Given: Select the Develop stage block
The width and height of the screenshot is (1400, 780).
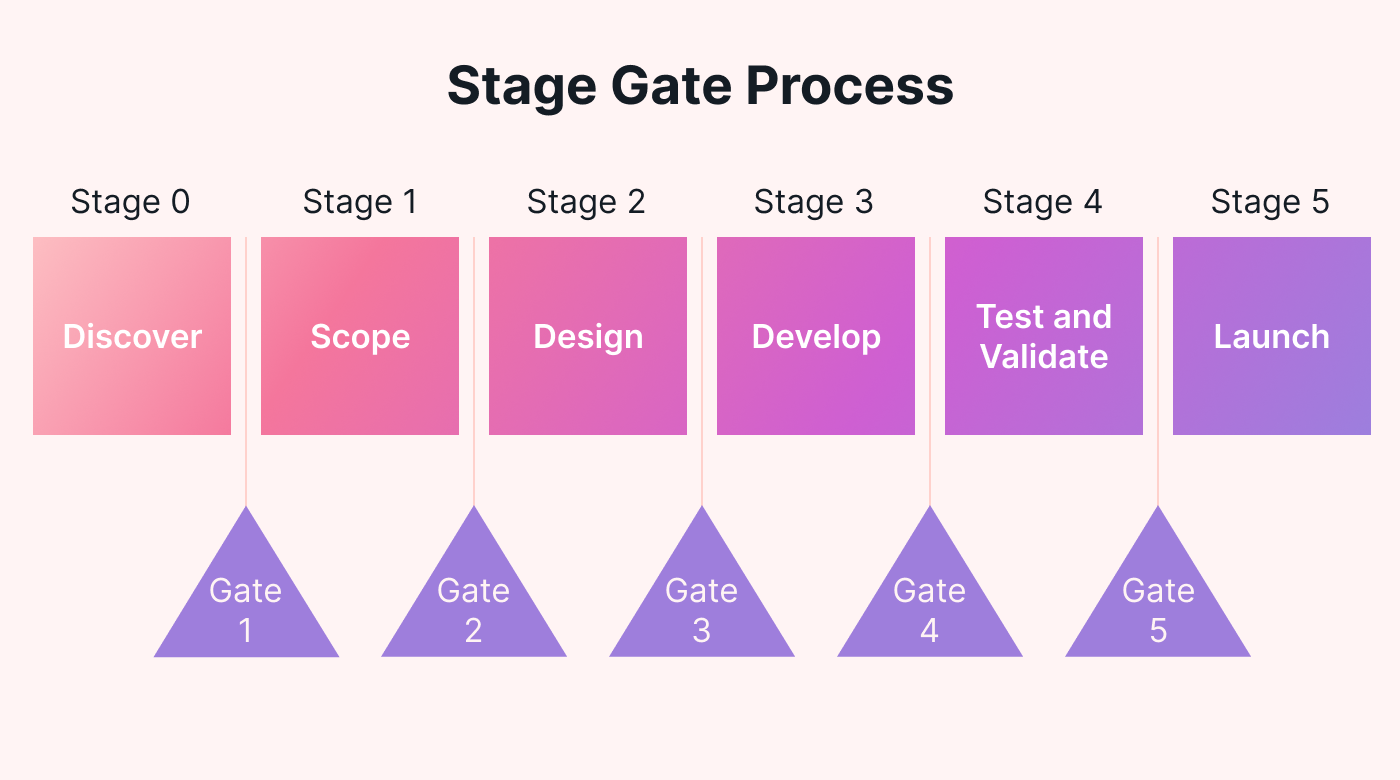Looking at the screenshot, I should coord(816,336).
